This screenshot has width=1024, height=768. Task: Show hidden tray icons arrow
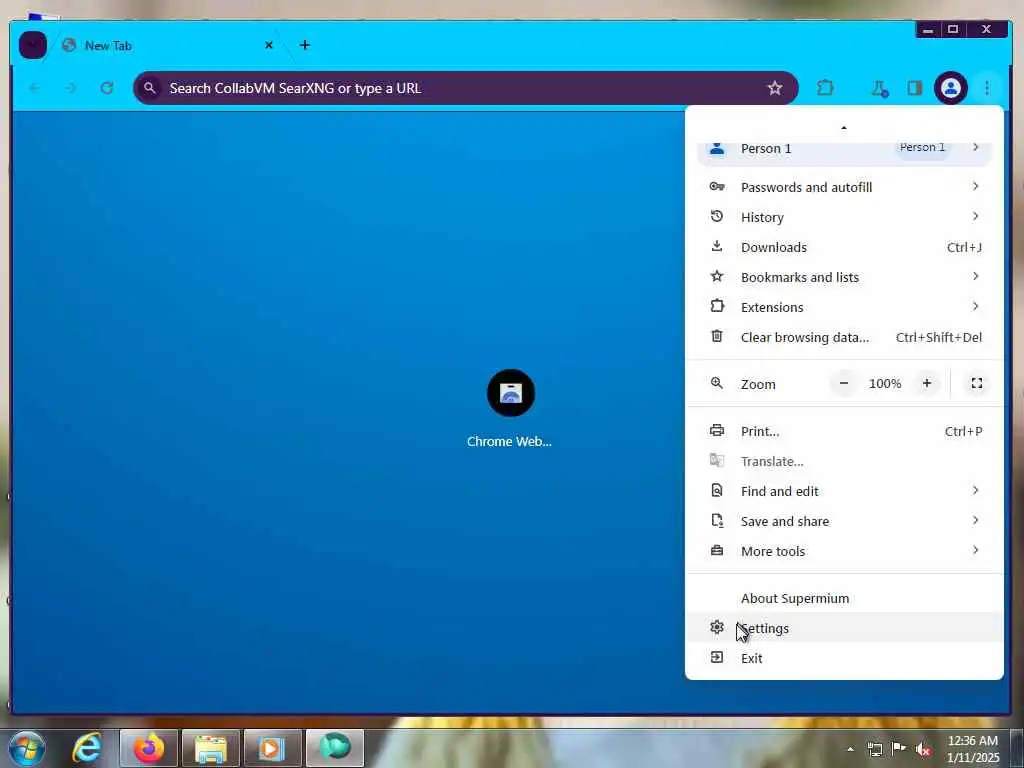tap(850, 749)
